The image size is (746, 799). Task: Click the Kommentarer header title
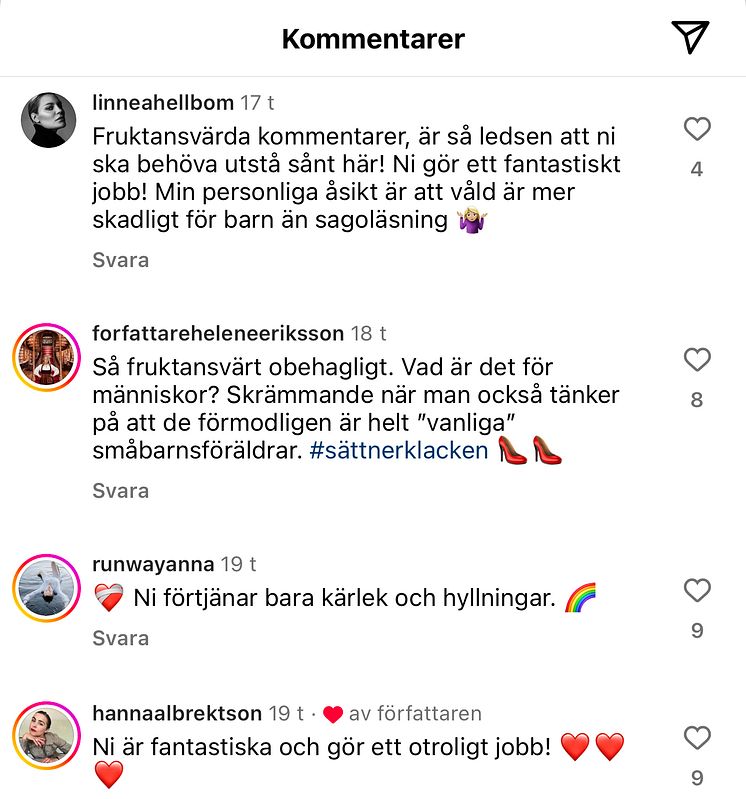373,39
